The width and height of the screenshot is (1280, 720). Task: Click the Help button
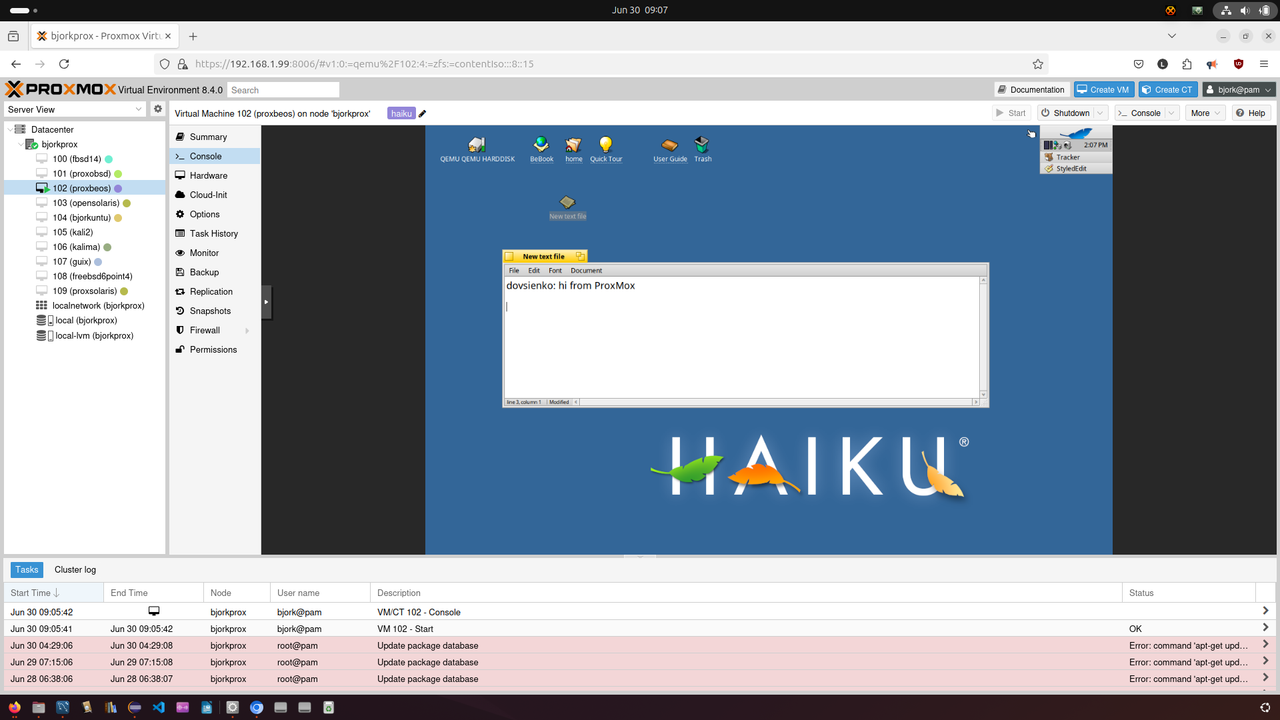tap(1251, 113)
